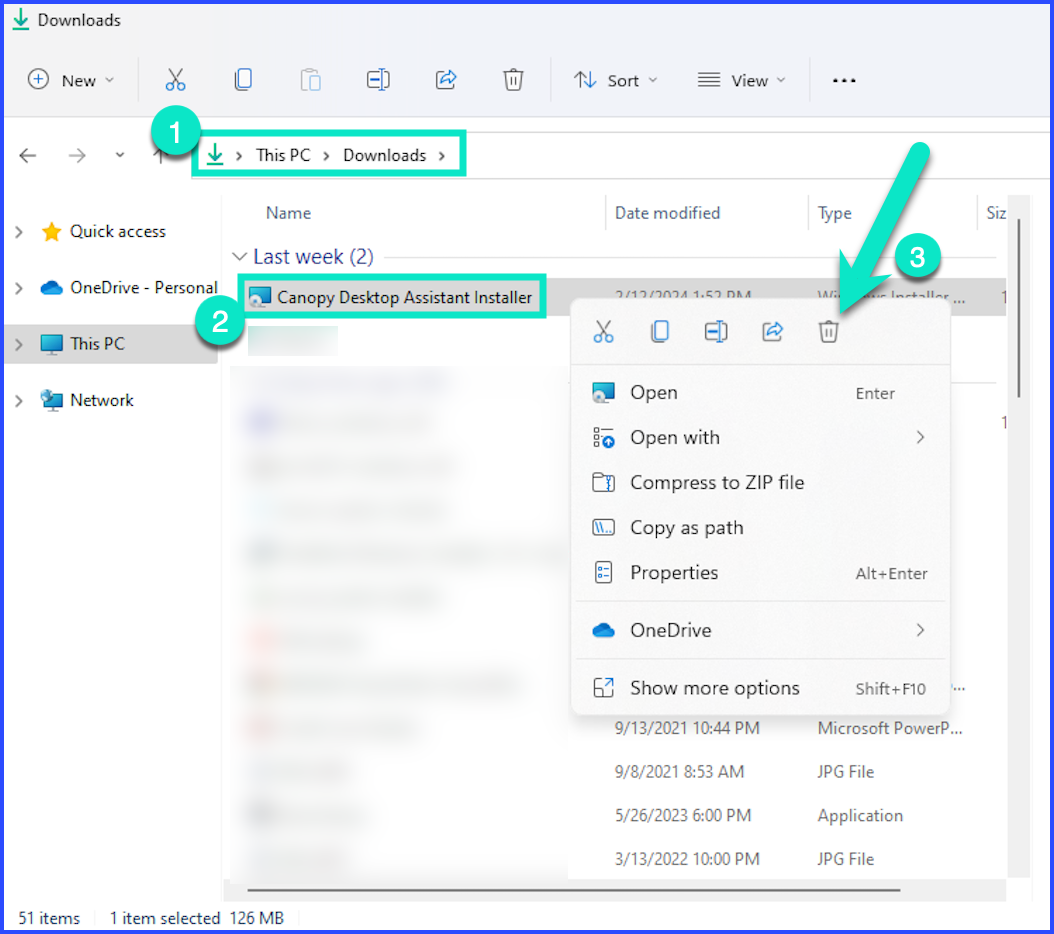Open the View dropdown

[x=741, y=81]
